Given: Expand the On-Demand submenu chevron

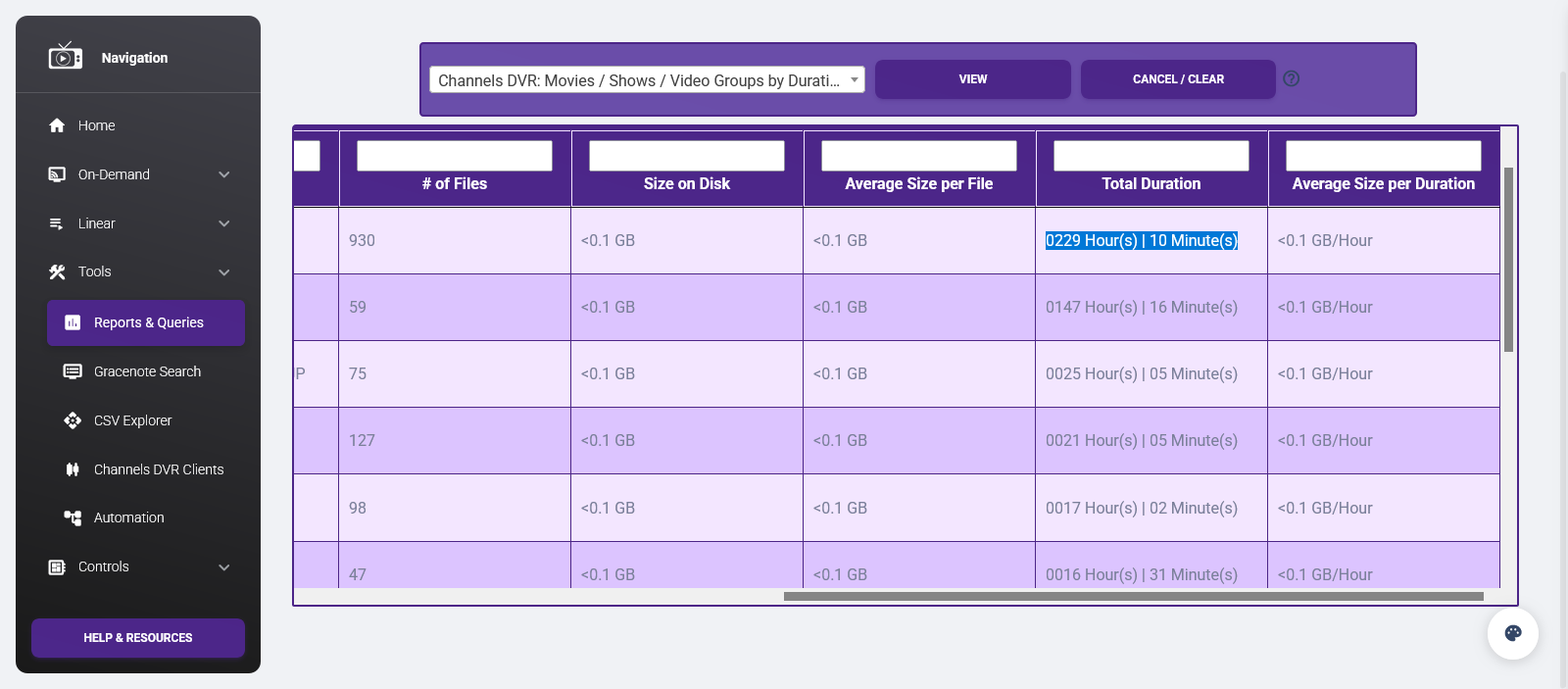Looking at the screenshot, I should pyautogui.click(x=224, y=174).
